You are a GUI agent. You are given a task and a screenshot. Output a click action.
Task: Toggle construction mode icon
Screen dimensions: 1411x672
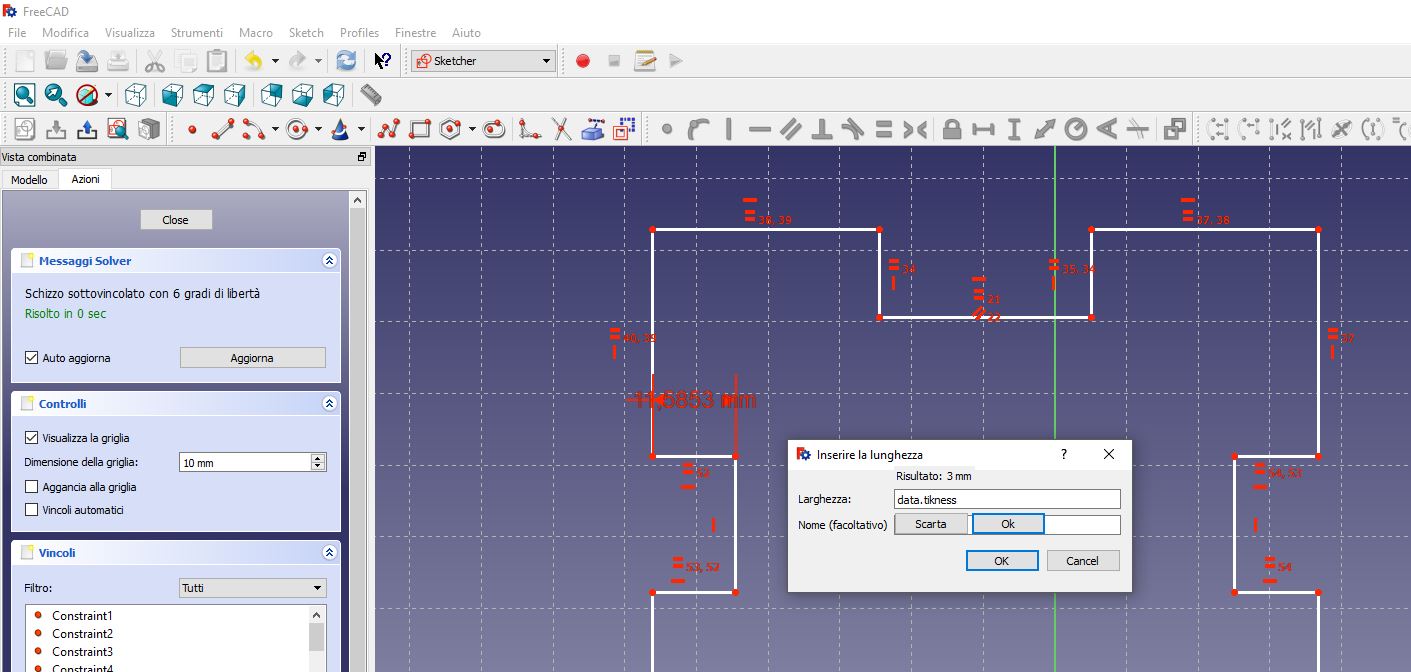pyautogui.click(x=625, y=129)
